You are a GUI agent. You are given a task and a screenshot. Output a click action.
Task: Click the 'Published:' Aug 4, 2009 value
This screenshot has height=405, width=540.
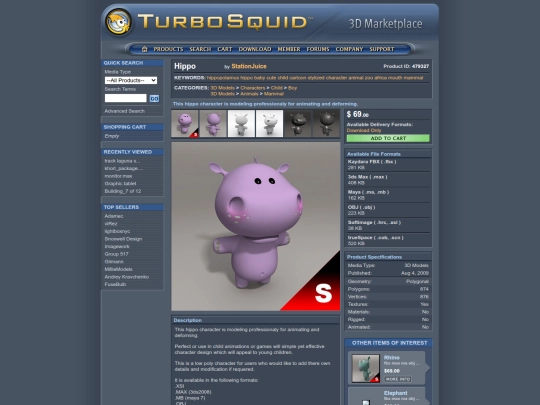415,273
